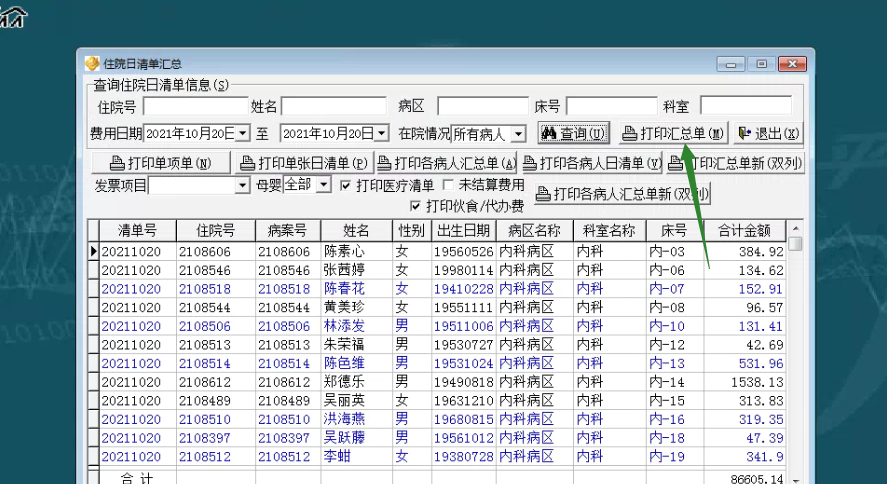Expand the 发票项目 dropdown list
The image size is (887, 484).
tap(242, 186)
